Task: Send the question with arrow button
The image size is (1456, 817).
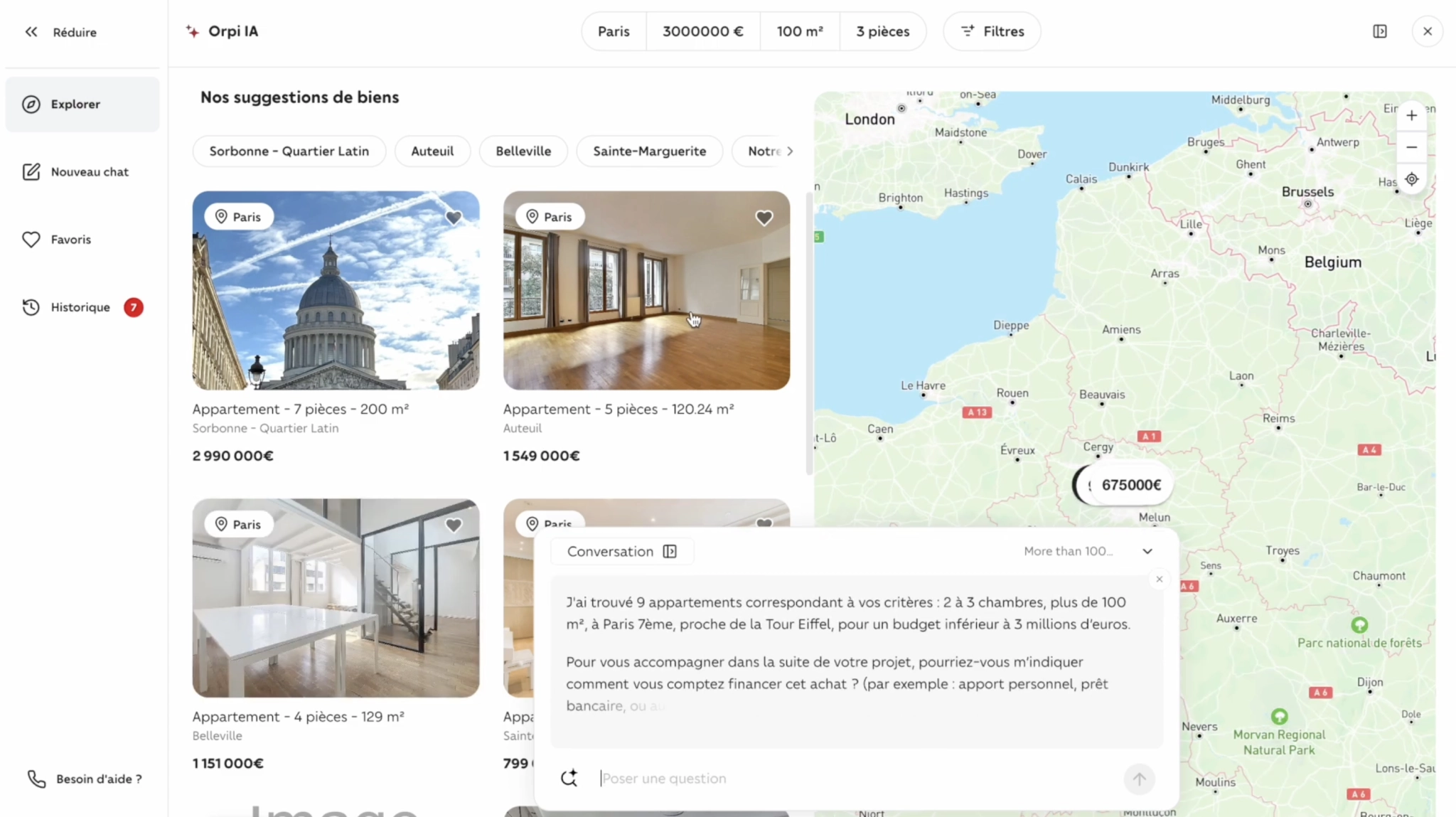Action: tap(1139, 779)
